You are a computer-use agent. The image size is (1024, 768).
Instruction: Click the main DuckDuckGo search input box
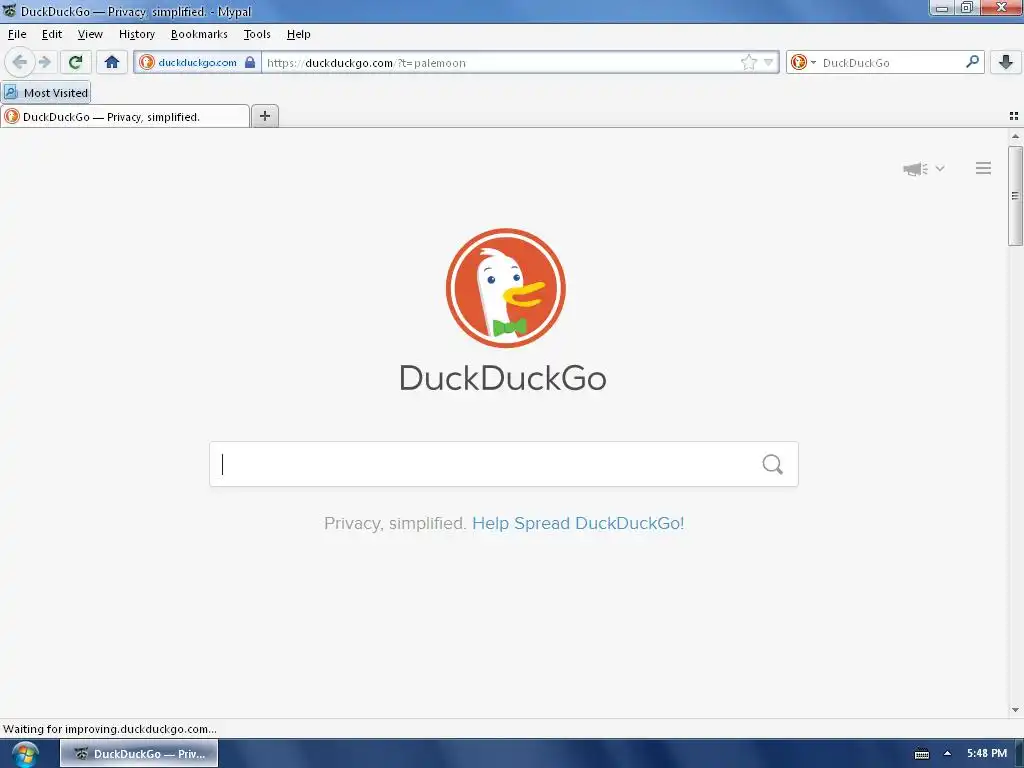tap(504, 464)
